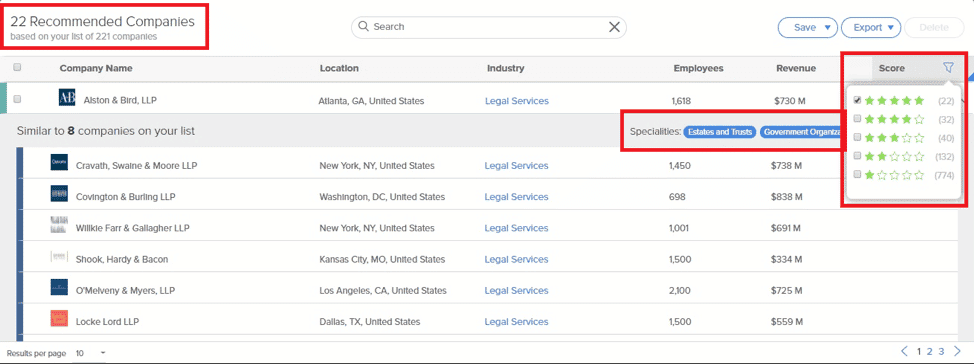Open the results per page dropdown

91,353
